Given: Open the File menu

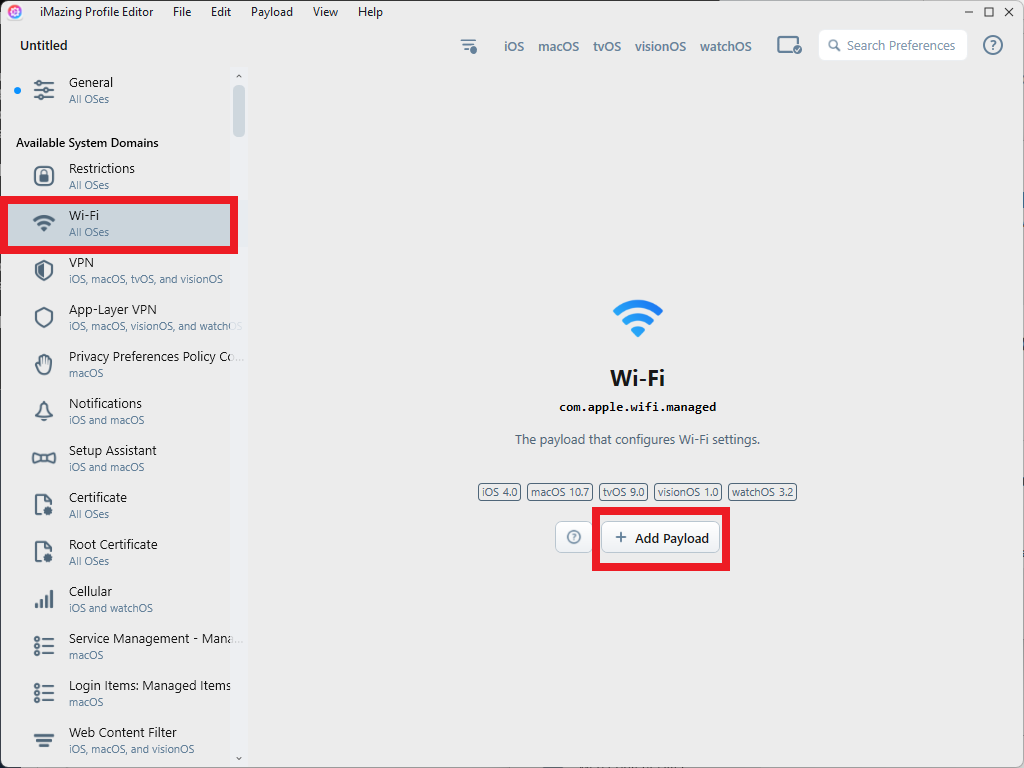Looking at the screenshot, I should 182,12.
